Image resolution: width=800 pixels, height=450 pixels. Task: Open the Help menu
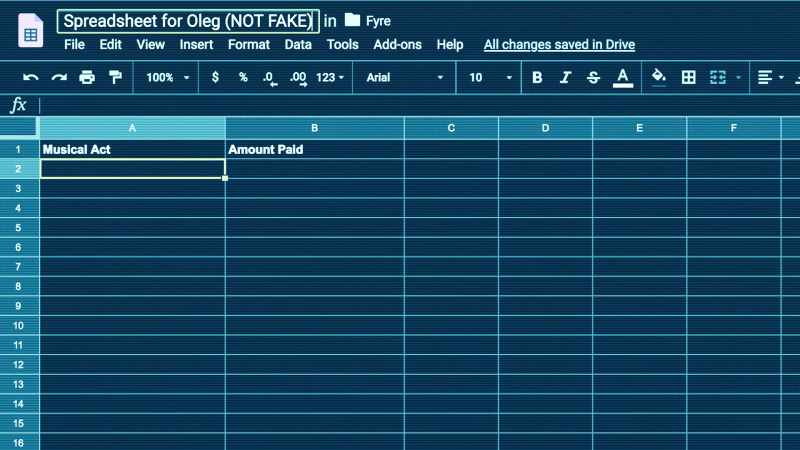(450, 45)
